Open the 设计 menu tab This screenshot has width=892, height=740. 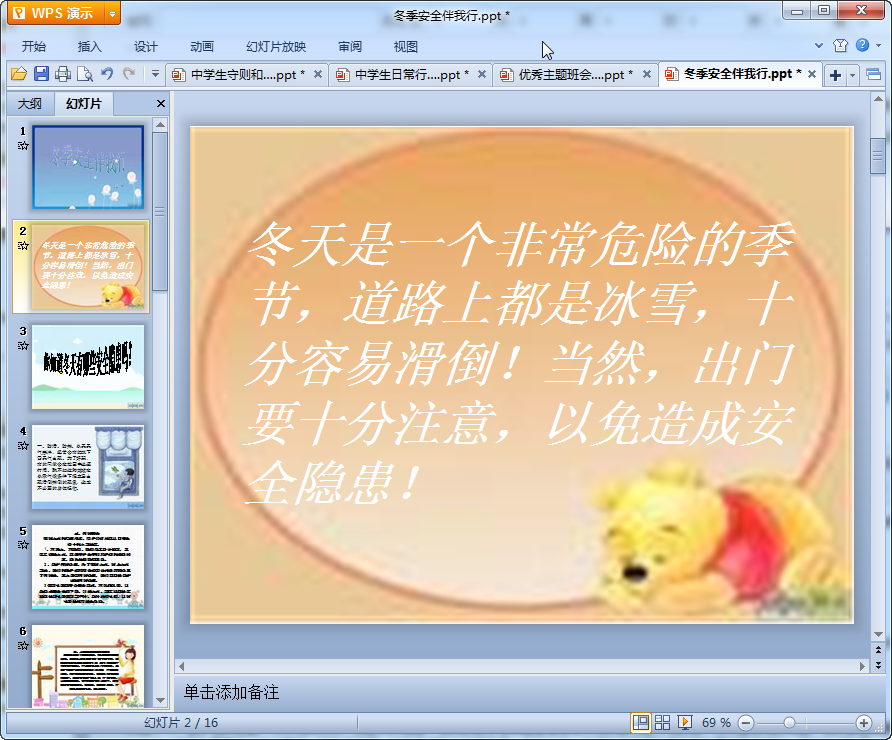[x=146, y=47]
